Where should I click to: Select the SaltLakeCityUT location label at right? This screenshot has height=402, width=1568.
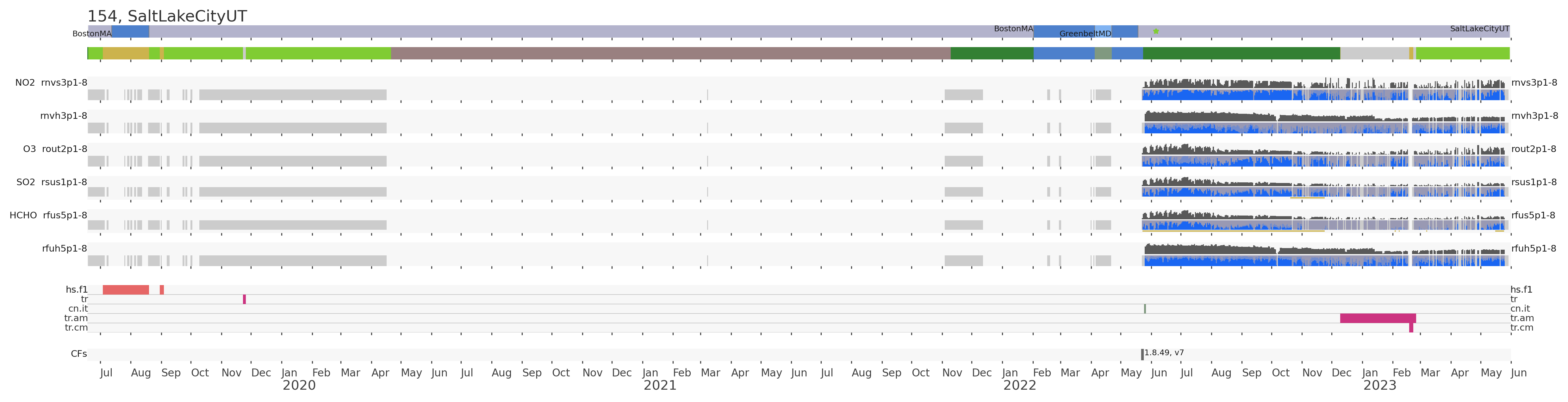pyautogui.click(x=1479, y=28)
